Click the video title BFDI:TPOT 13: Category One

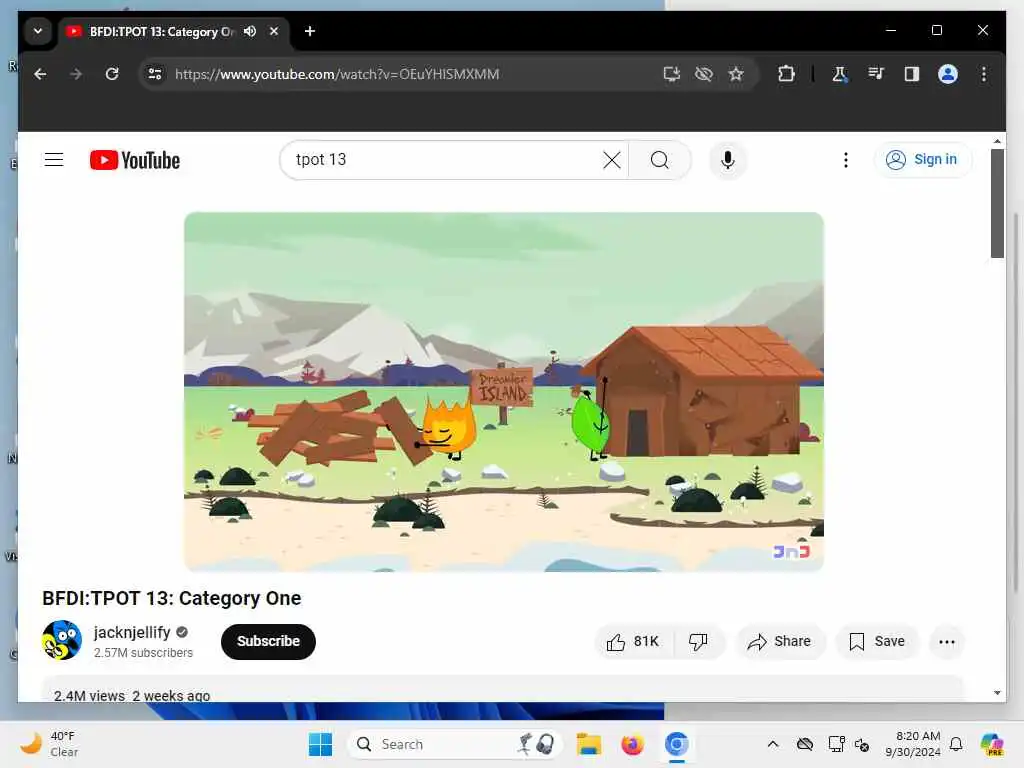[172, 598]
